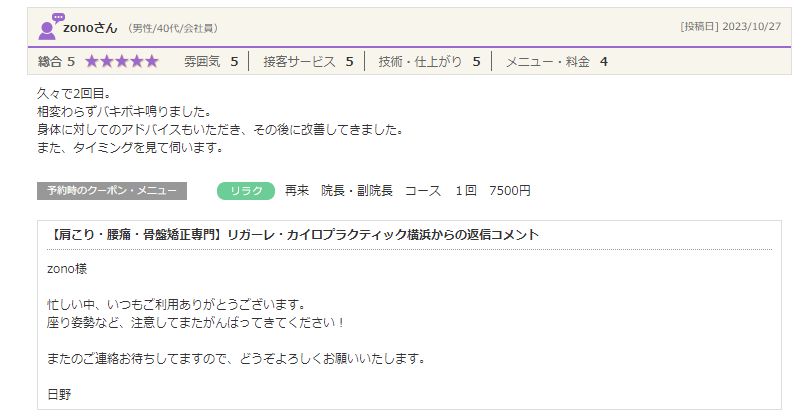This screenshot has width=808, height=419.
Task: Click the green リラク tag
Action: pos(246,191)
